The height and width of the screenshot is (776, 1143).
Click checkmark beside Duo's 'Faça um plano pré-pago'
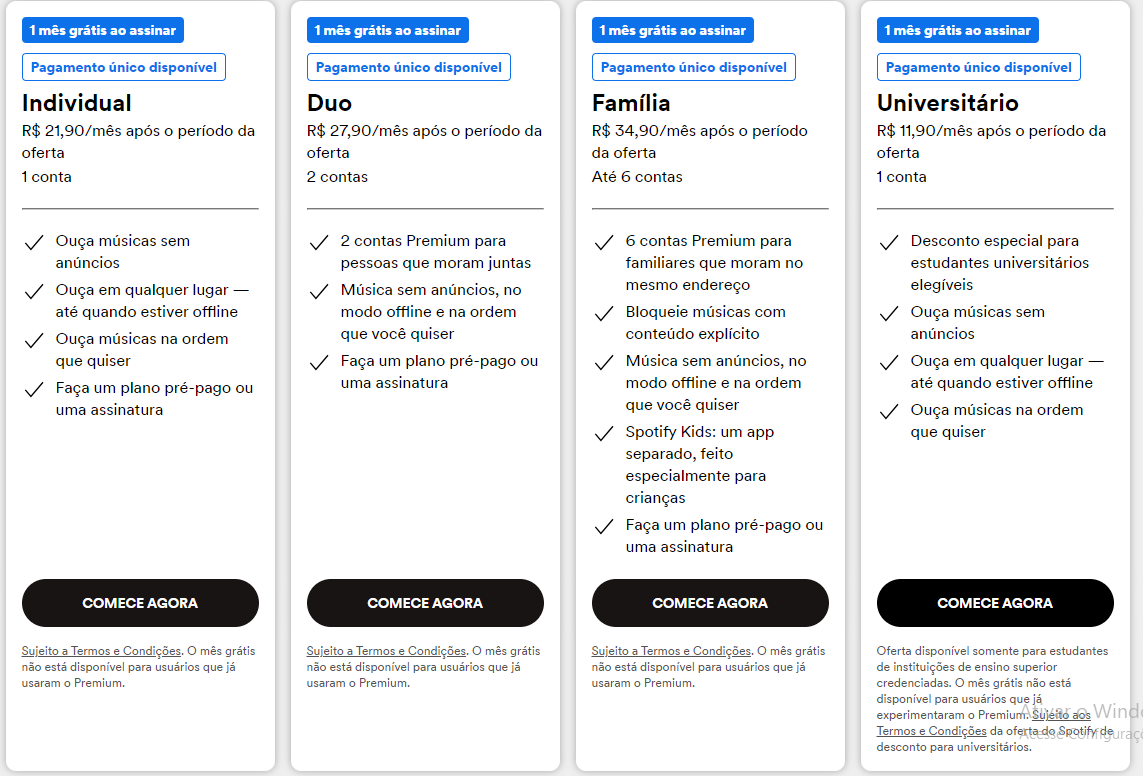pos(319,362)
